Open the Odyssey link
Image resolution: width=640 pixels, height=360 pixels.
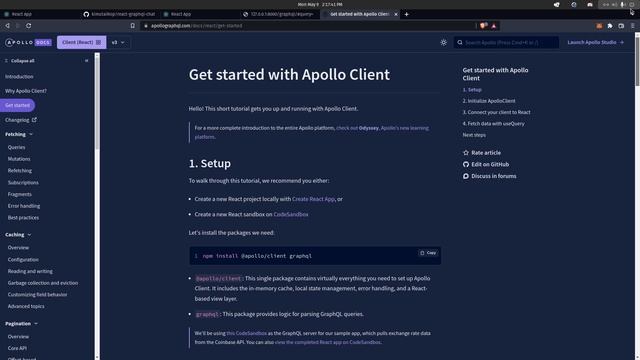(x=369, y=128)
